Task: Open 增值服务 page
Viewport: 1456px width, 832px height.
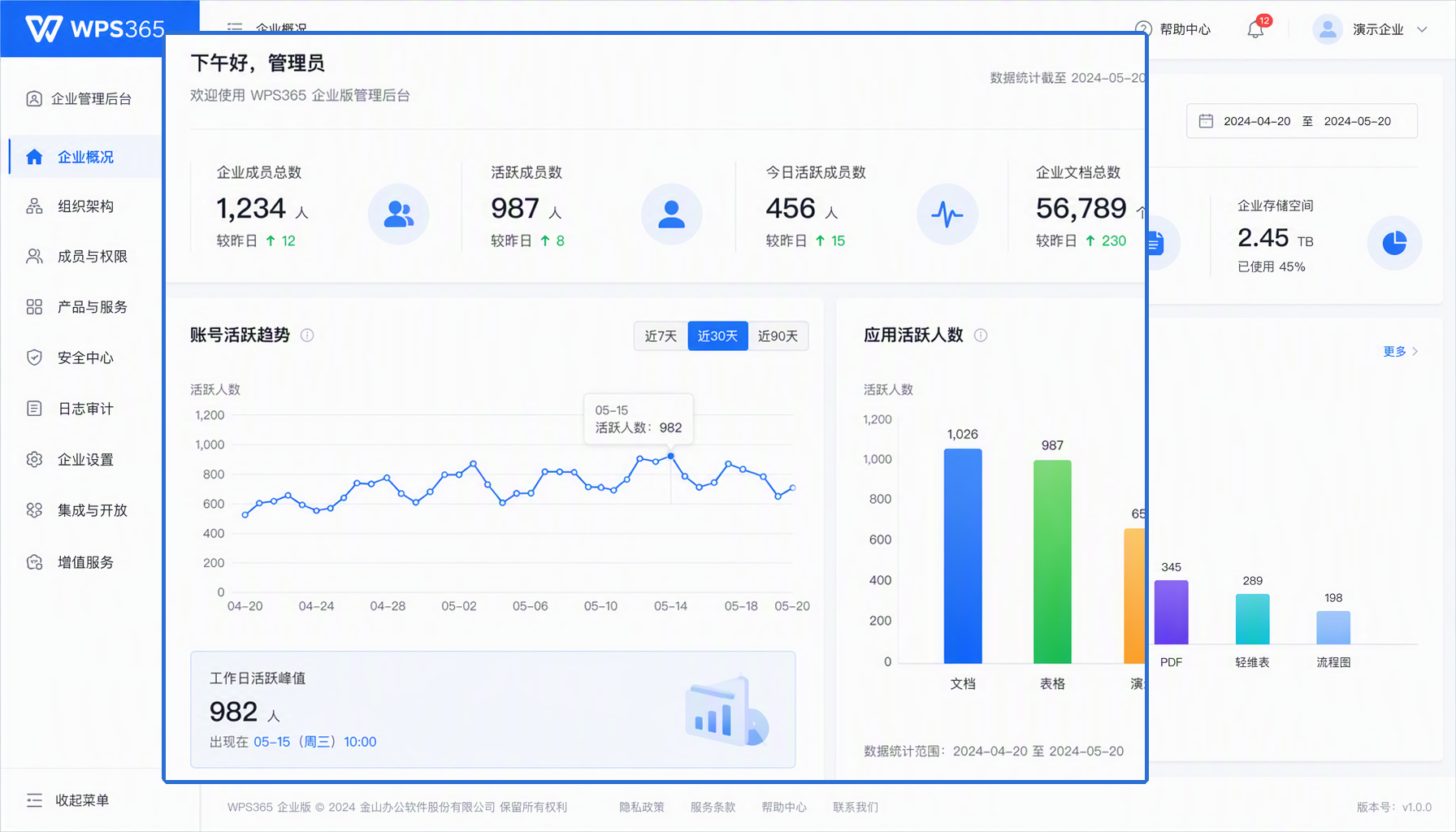Action: (85, 562)
